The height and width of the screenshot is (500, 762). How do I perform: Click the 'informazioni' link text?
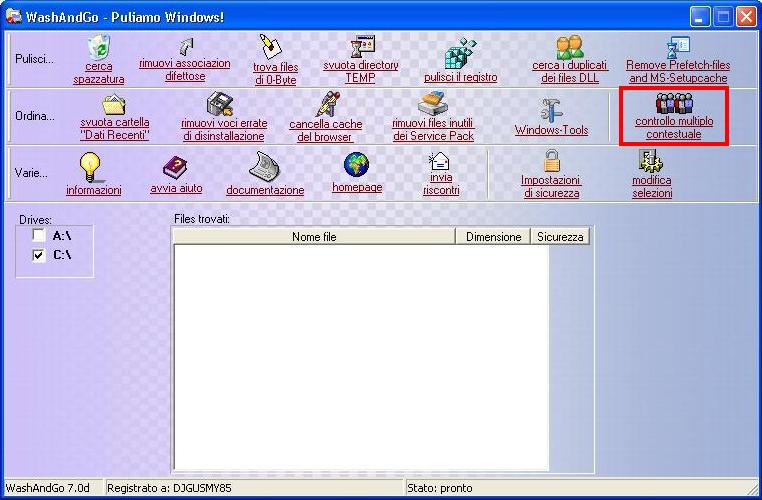[94, 190]
